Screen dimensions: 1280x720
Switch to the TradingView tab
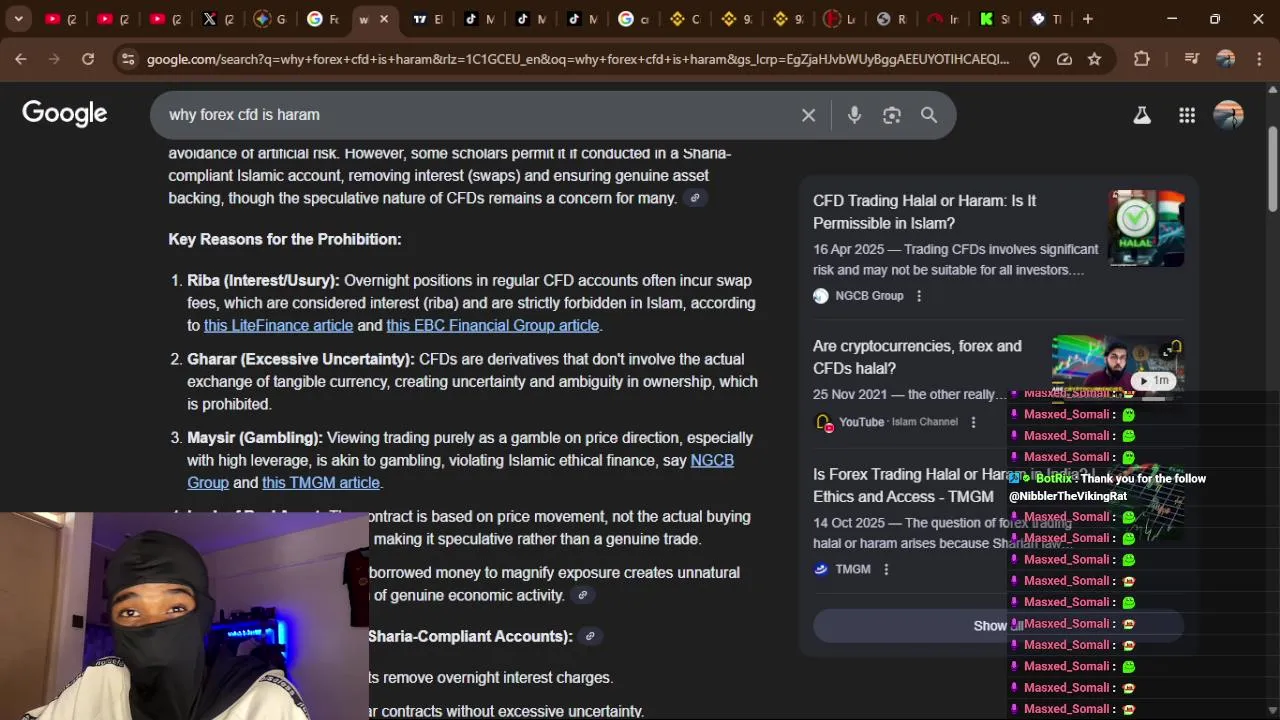coord(428,19)
